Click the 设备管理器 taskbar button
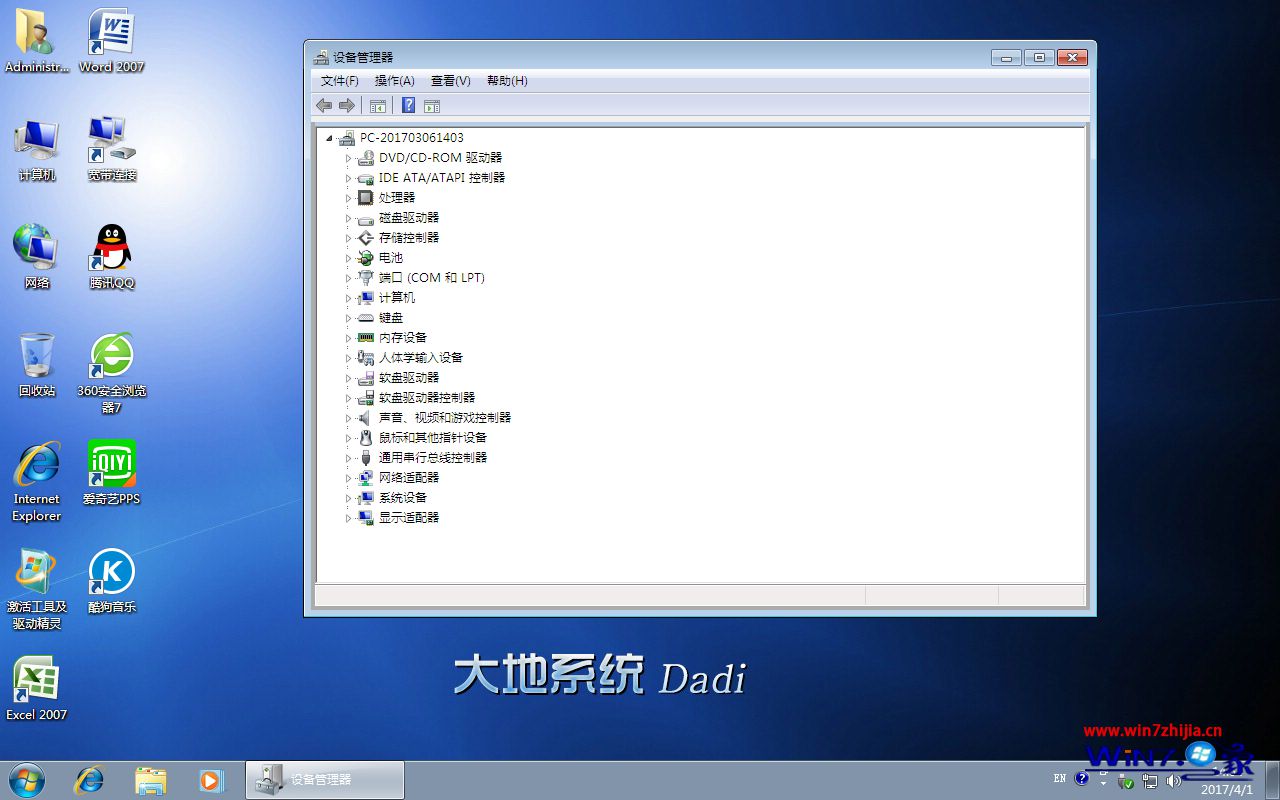The height and width of the screenshot is (800, 1280). [325, 780]
